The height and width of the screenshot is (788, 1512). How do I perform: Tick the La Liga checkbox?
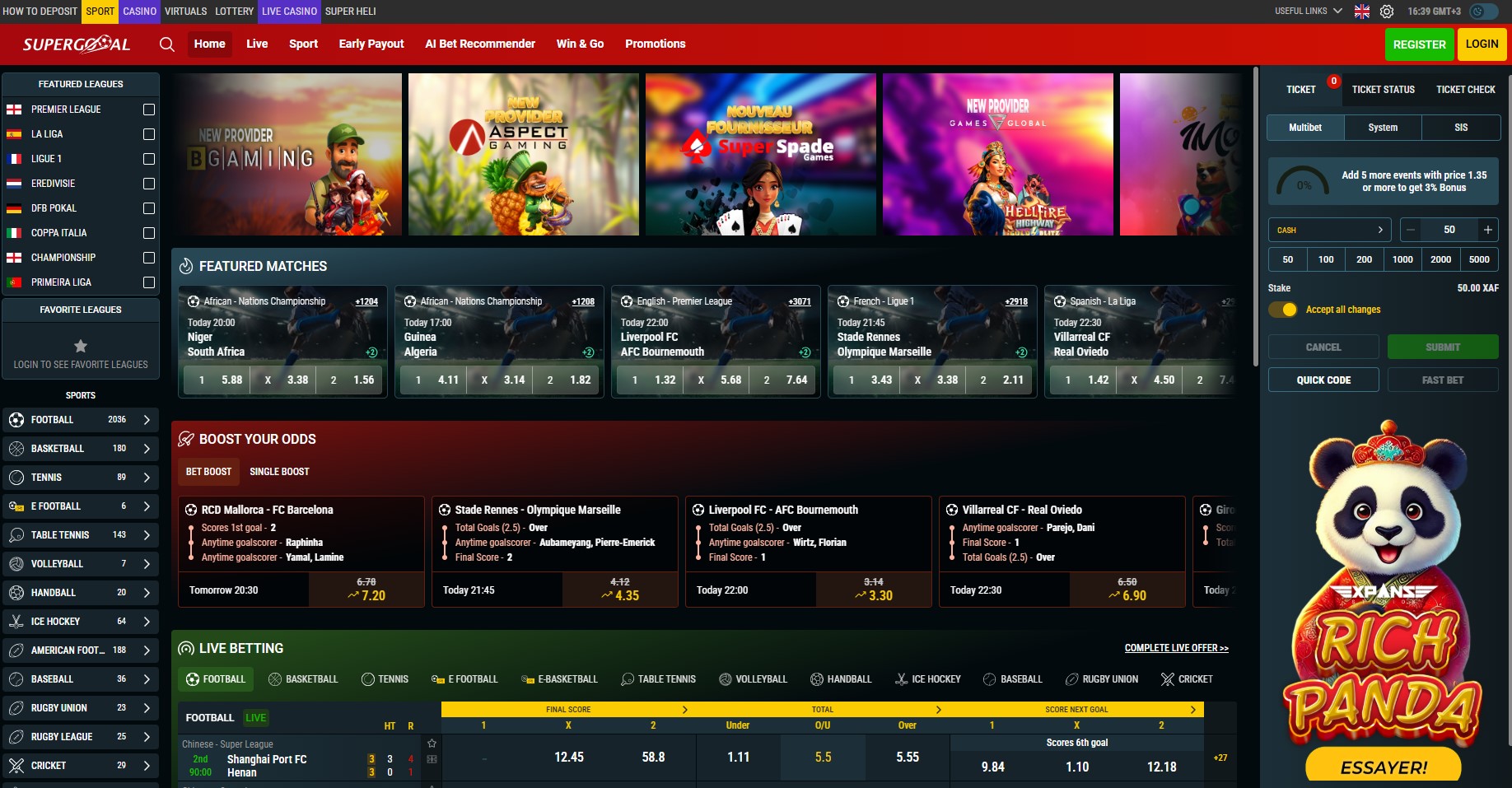149,134
